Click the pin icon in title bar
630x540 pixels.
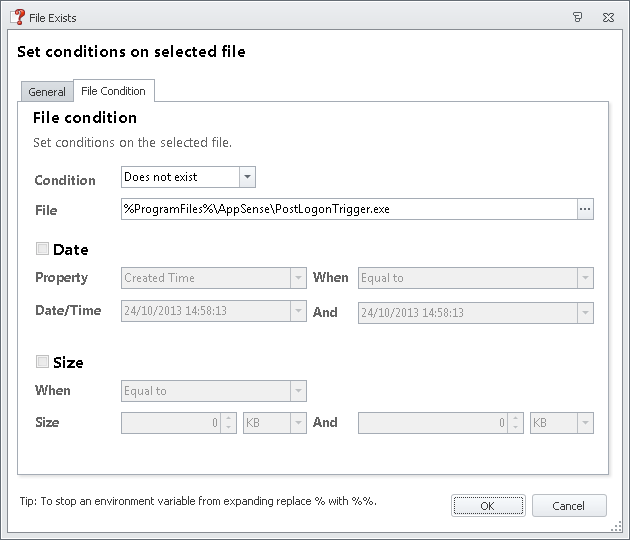coord(577,17)
